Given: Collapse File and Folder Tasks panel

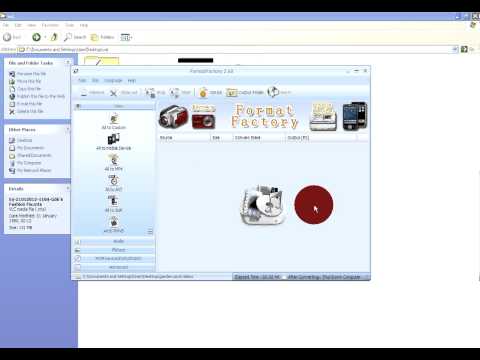Looking at the screenshot, I should click(68, 63).
